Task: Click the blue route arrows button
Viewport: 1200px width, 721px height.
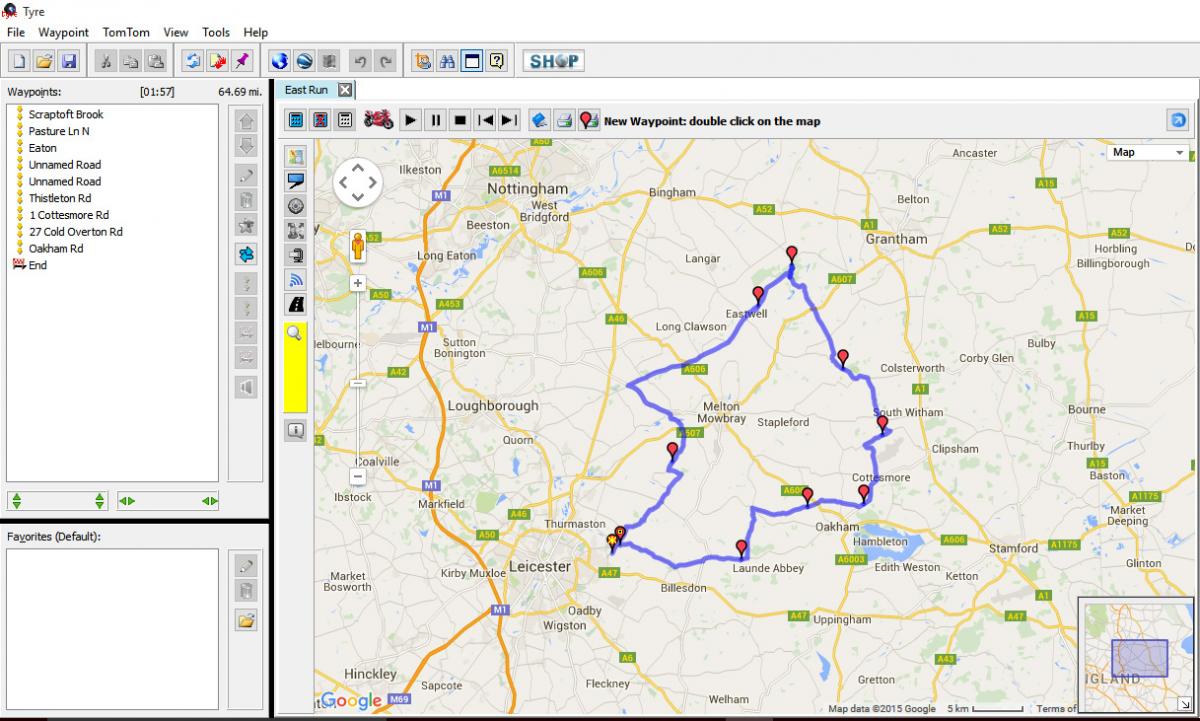Action: [x=245, y=254]
